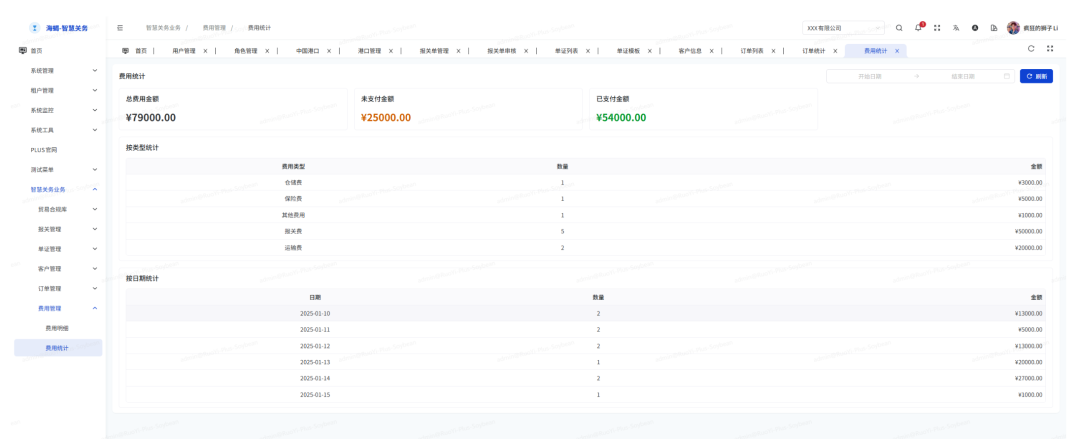Open the language translation icon
1080x439 pixels.
click(x=956, y=28)
